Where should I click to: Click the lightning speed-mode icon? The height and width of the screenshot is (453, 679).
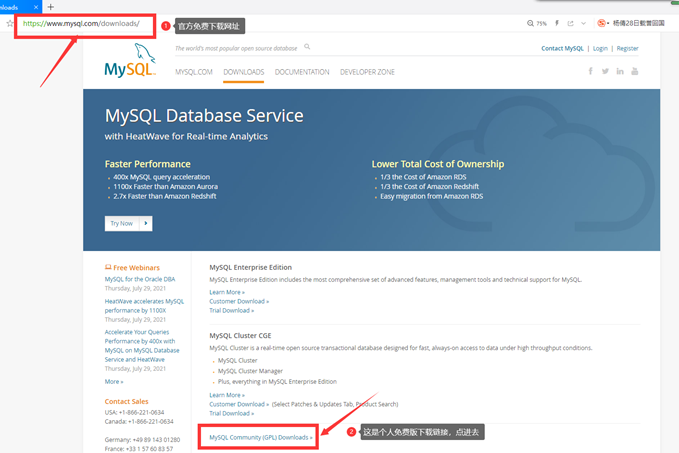[x=557, y=23]
